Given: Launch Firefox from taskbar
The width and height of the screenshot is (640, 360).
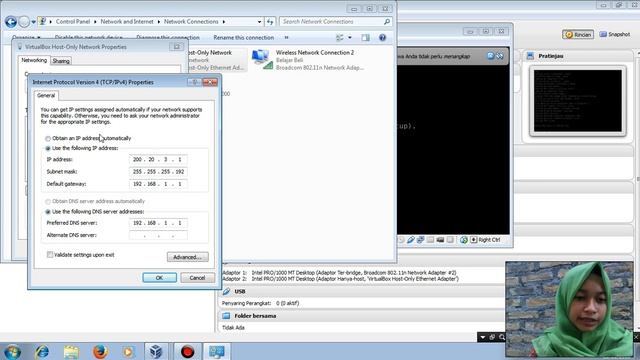Looking at the screenshot, I should (100, 351).
